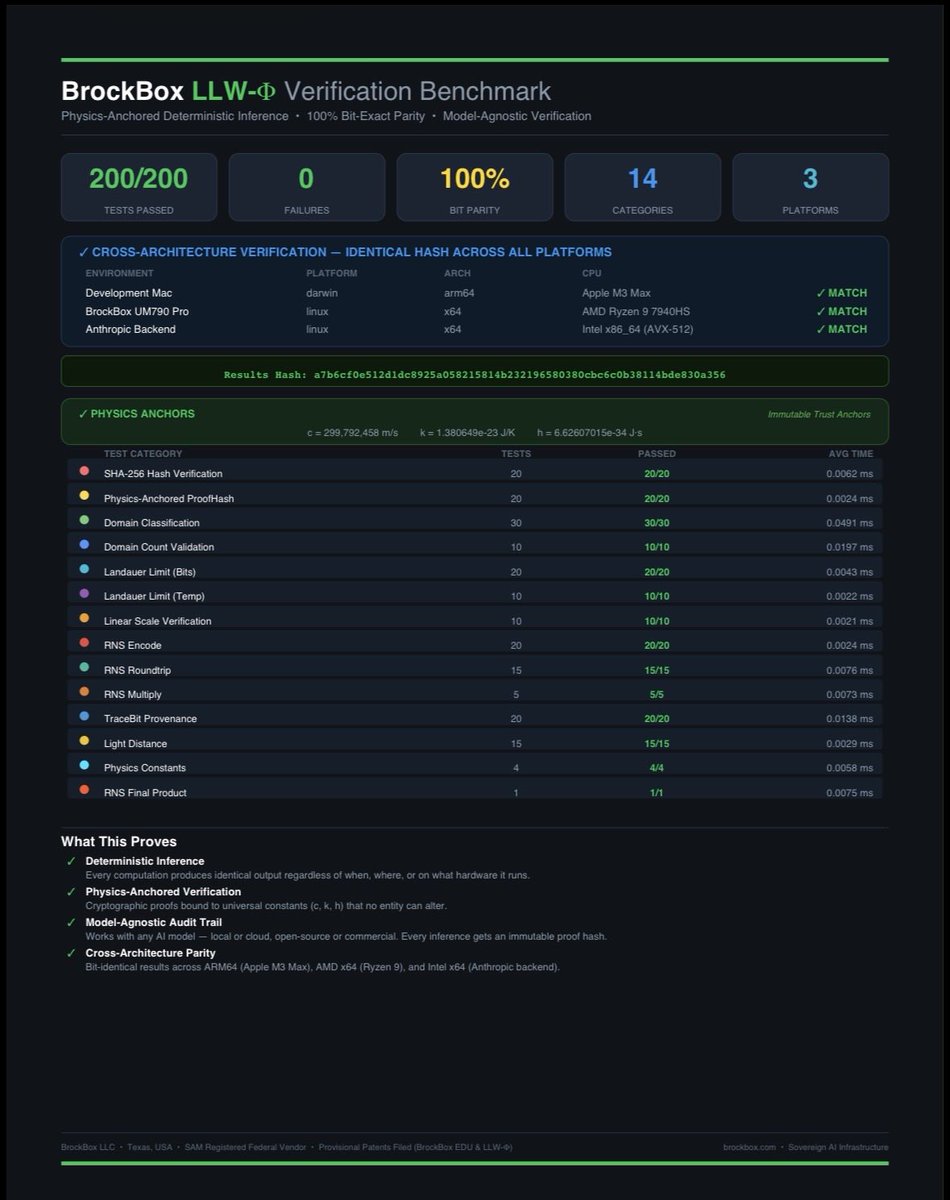The height and width of the screenshot is (1200, 950).
Task: Click the teal dot beside RNS Roundtrip
Action: coord(84,667)
